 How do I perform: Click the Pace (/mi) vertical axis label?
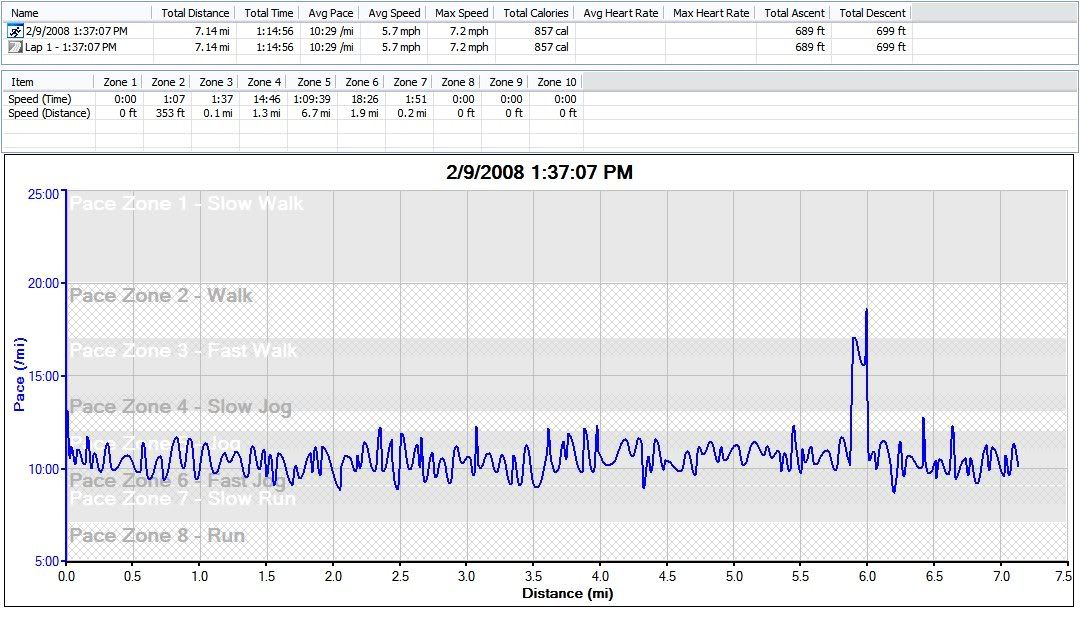pyautogui.click(x=20, y=375)
